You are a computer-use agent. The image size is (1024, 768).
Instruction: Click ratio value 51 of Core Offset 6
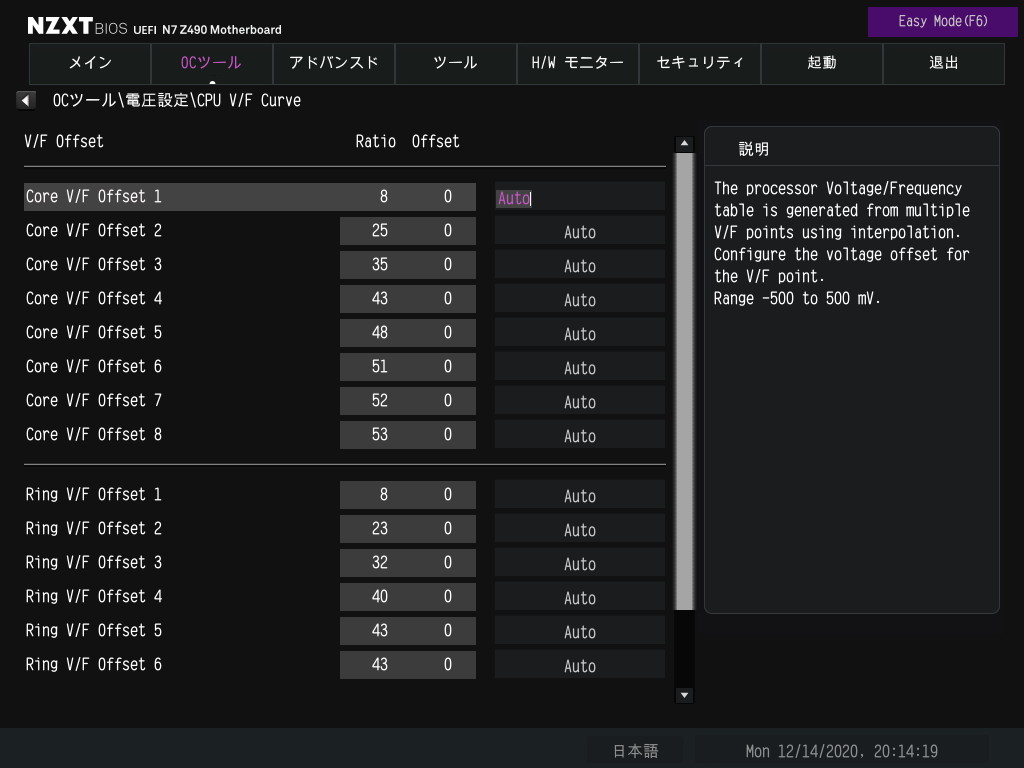point(379,366)
